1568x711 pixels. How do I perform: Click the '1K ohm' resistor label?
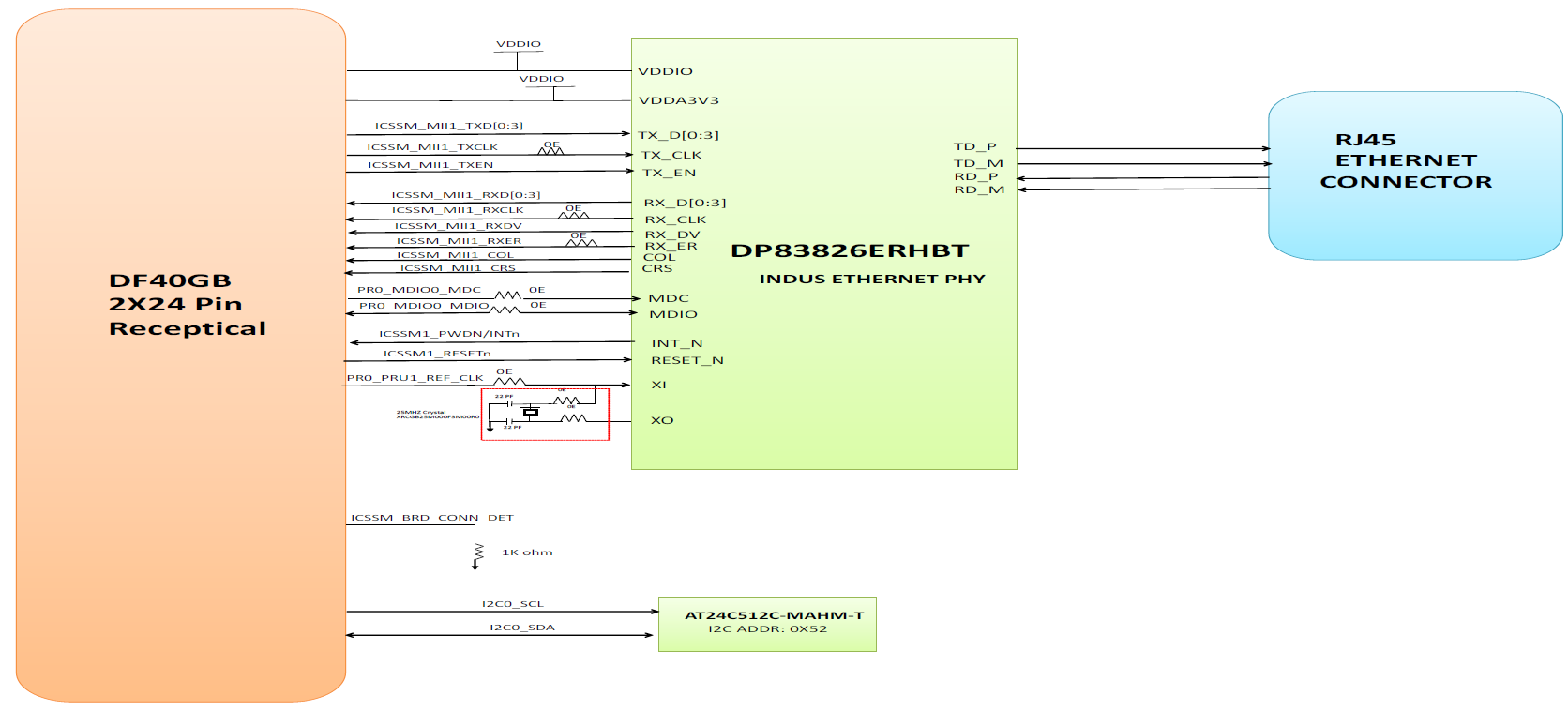(527, 552)
